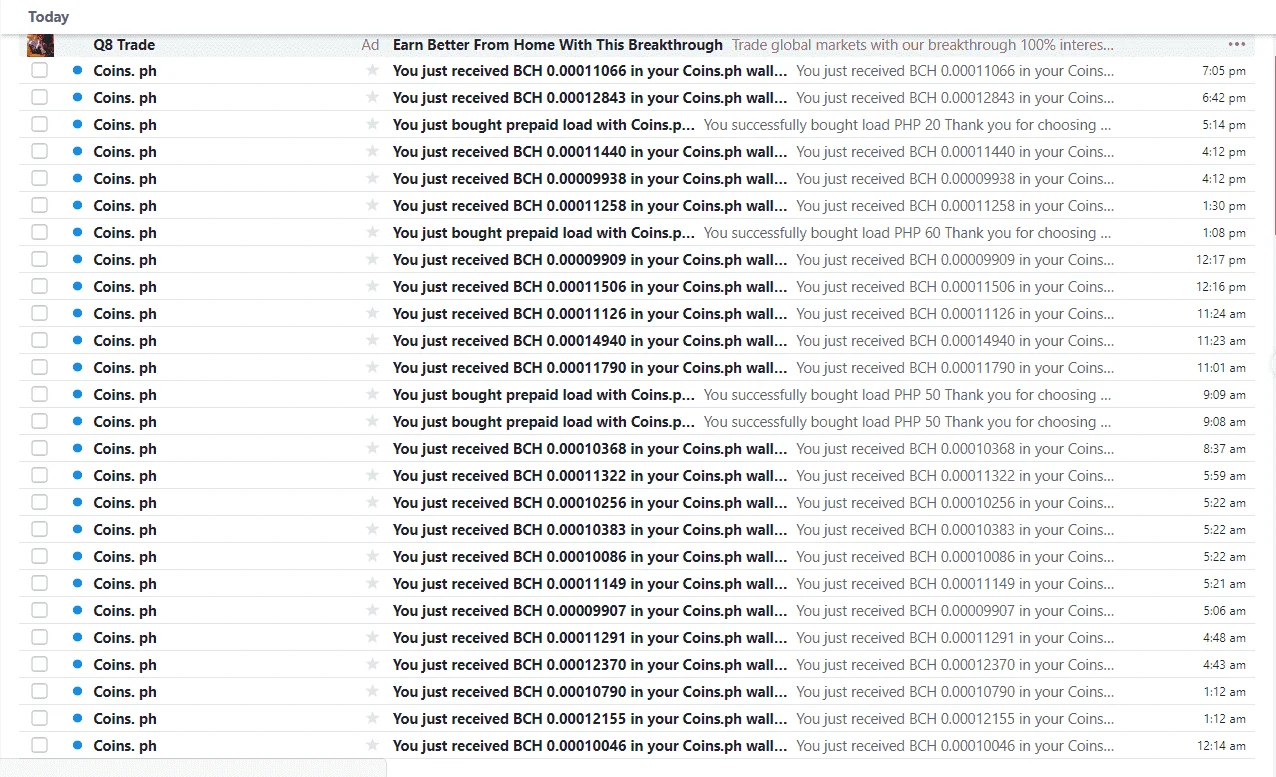Open email "You just received BCH 0.00010086"
This screenshot has width=1276, height=777.
590,557
